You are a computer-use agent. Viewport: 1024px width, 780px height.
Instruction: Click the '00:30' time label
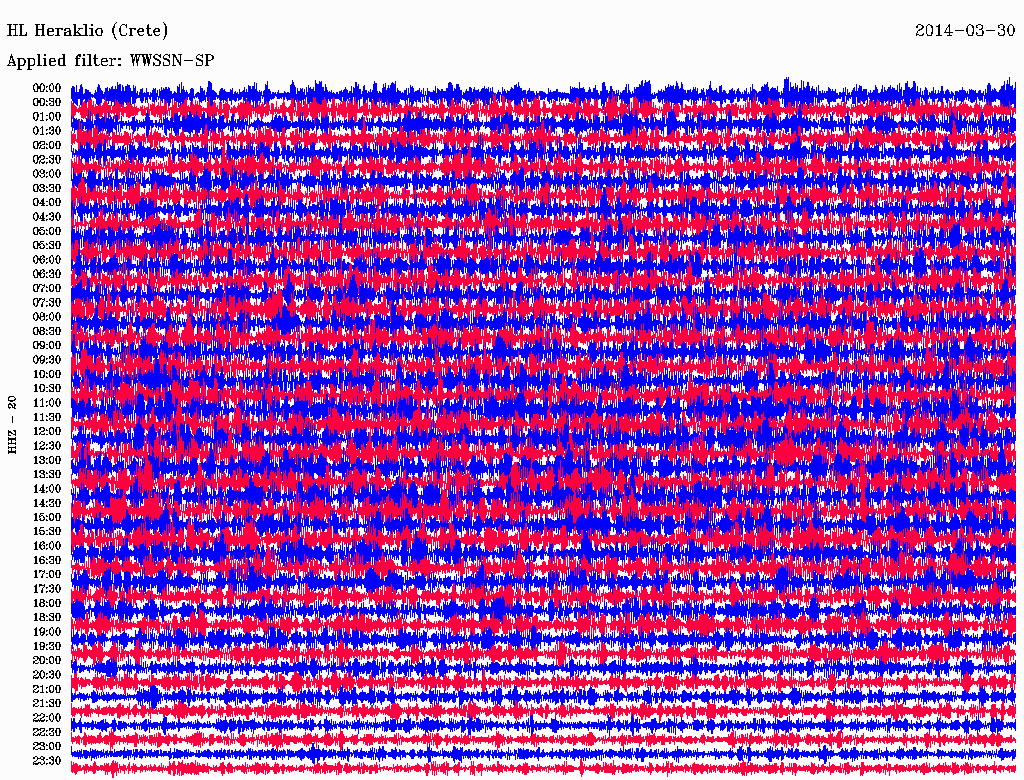[x=47, y=102]
